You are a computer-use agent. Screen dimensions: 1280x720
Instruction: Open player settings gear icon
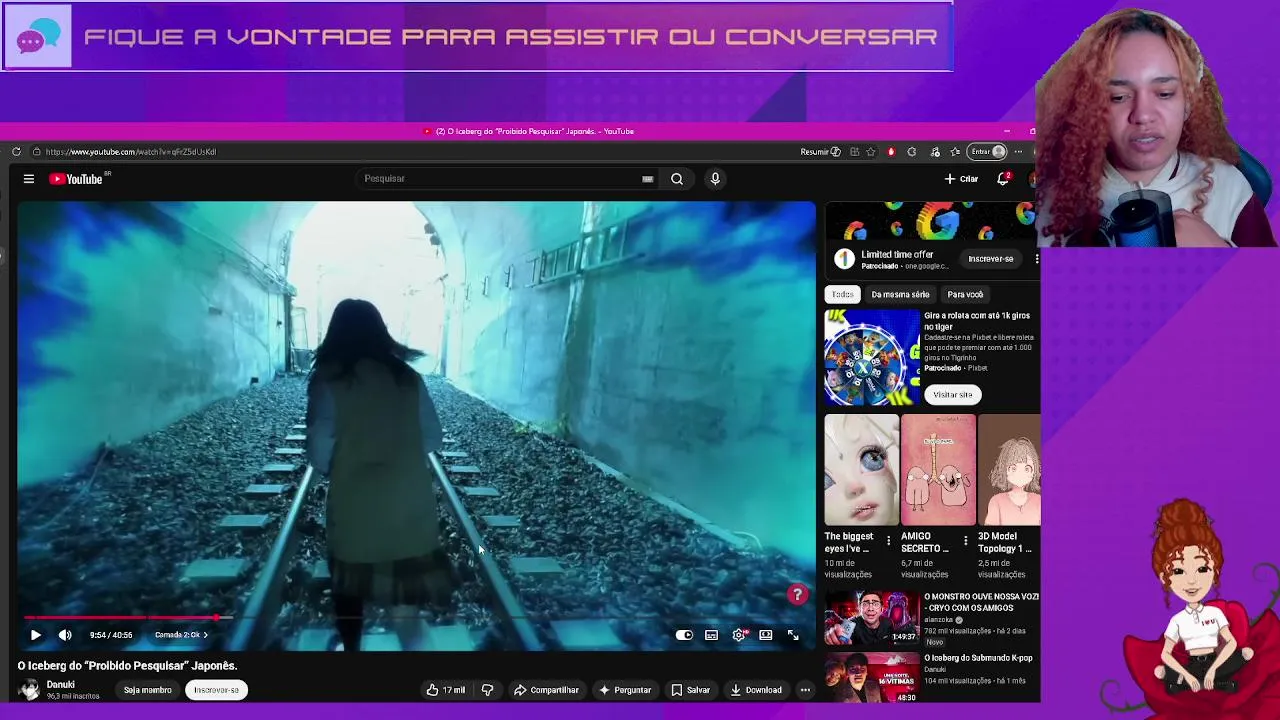pyautogui.click(x=739, y=635)
